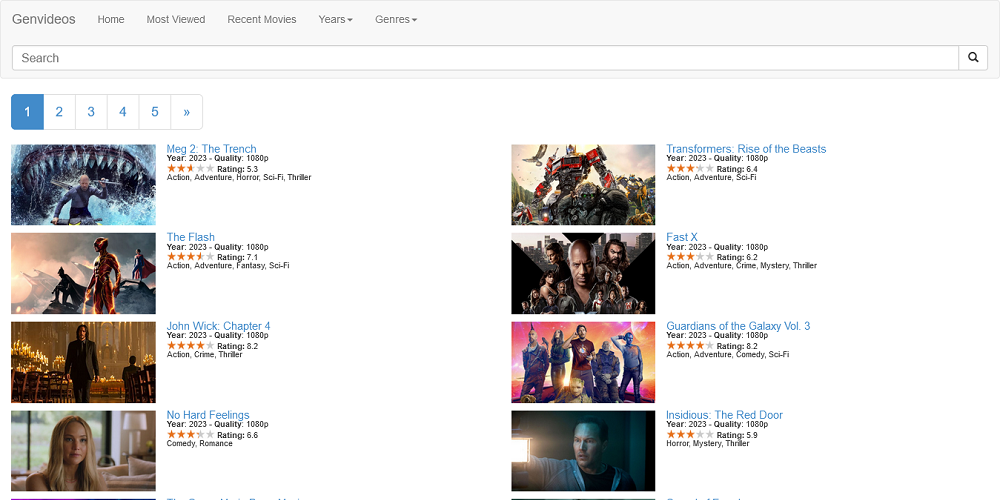Click the star rating for Transformers
The image size is (1000, 500).
[x=690, y=168]
